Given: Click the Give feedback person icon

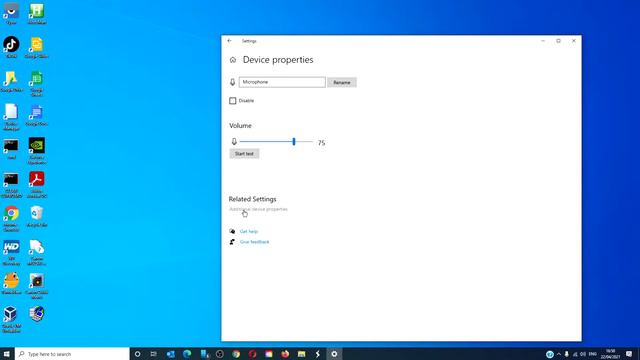Looking at the screenshot, I should 232,242.
